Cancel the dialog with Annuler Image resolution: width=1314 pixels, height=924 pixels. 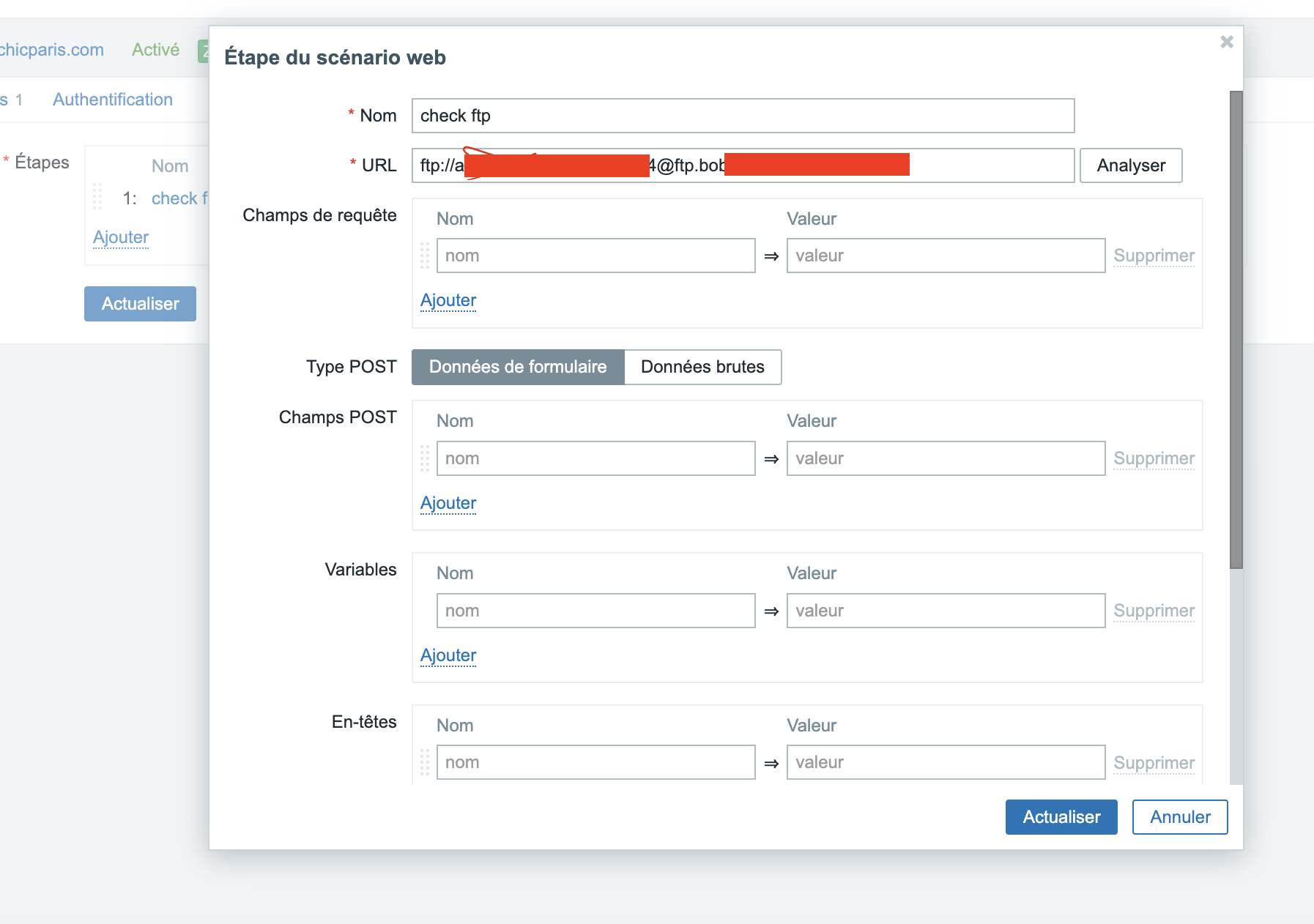[x=1179, y=817]
